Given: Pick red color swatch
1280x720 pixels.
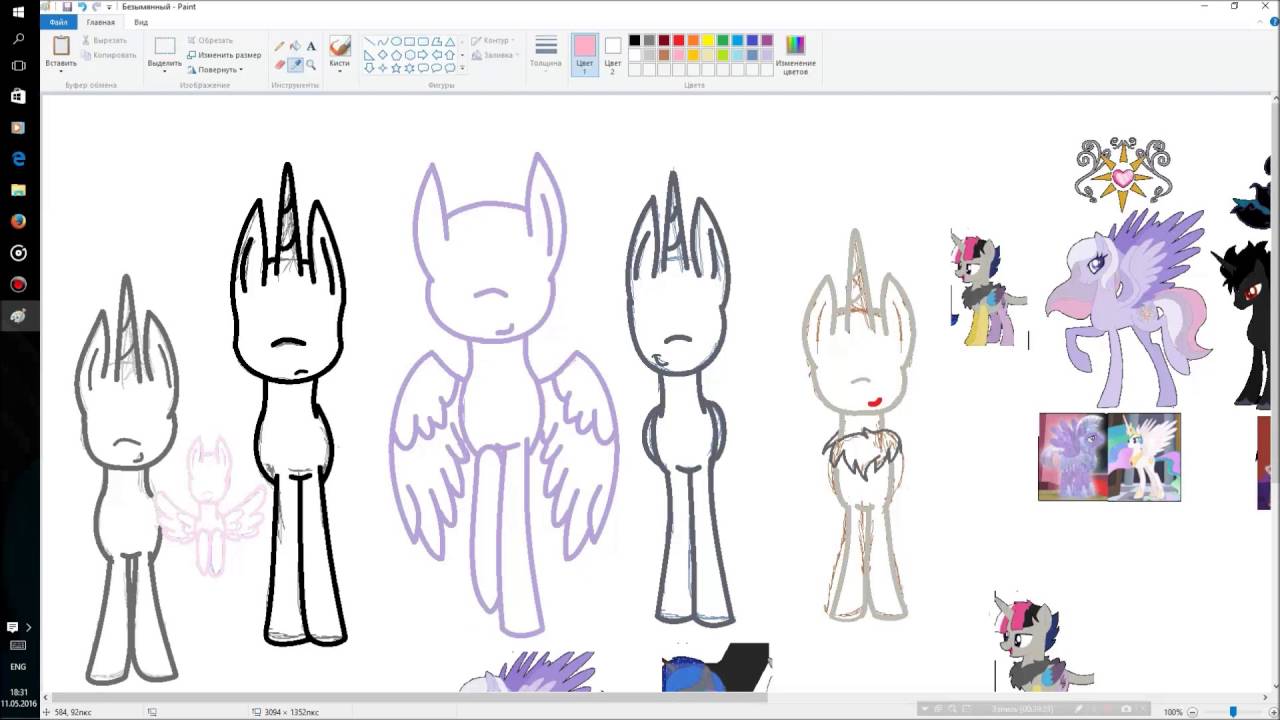Looking at the screenshot, I should coord(678,41).
